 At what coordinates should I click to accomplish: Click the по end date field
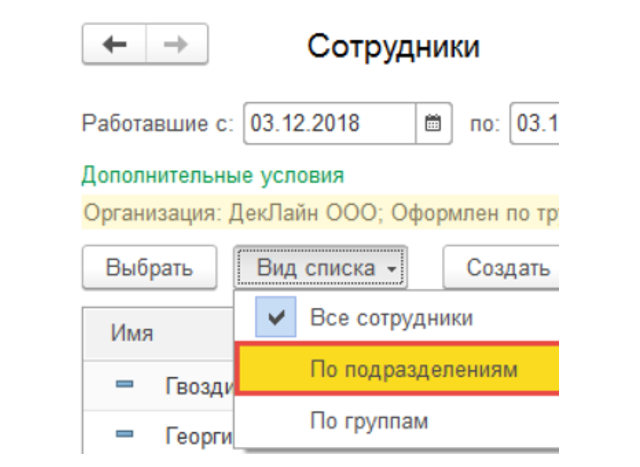535,124
